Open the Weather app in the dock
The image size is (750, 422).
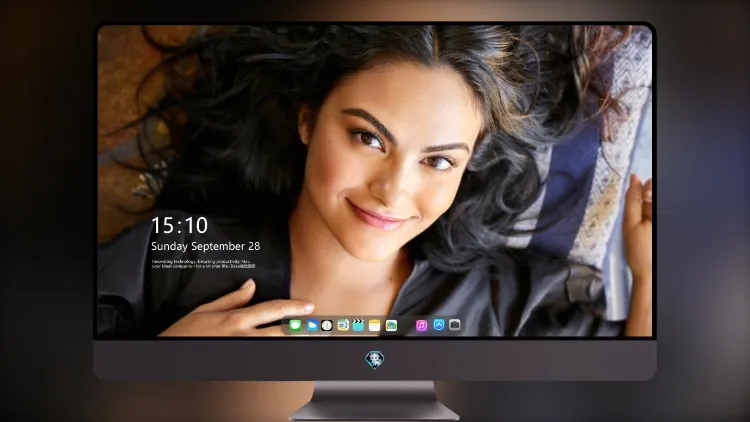coord(312,325)
